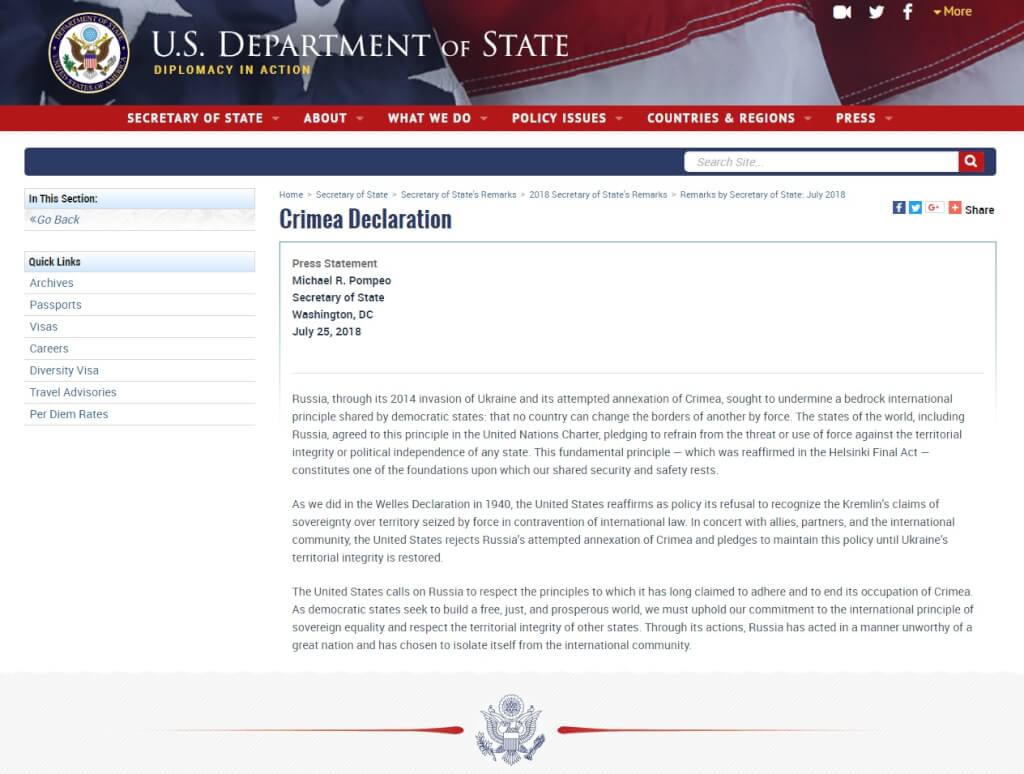The height and width of the screenshot is (774, 1024).
Task: Open the Facebook icon in top header
Action: click(x=908, y=12)
